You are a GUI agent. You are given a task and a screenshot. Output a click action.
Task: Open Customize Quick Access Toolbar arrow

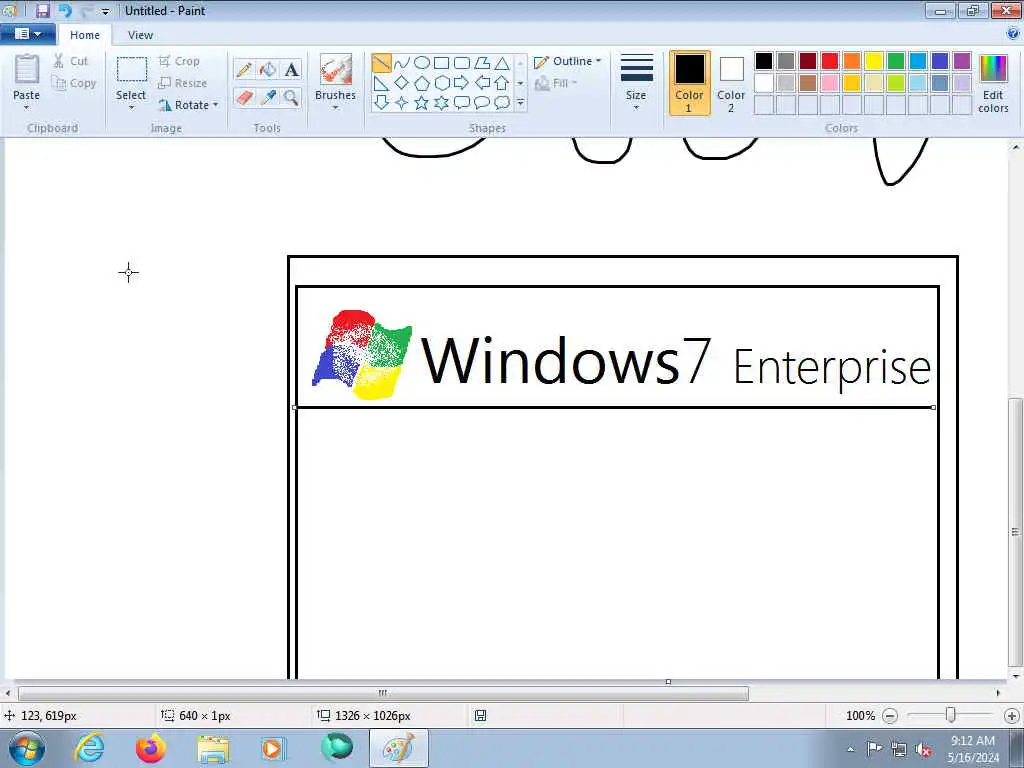click(105, 11)
